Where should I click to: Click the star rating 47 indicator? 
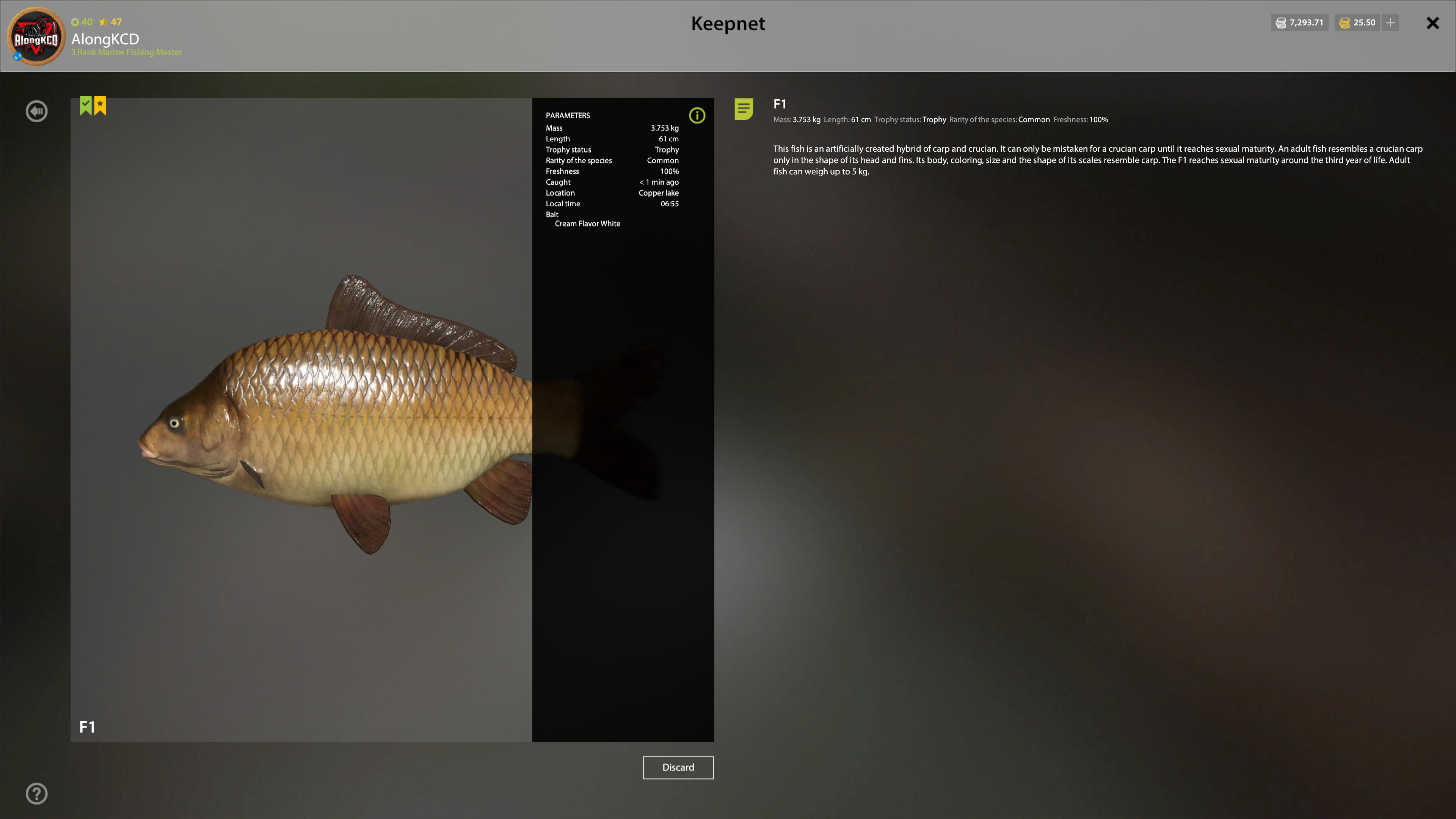(111, 22)
